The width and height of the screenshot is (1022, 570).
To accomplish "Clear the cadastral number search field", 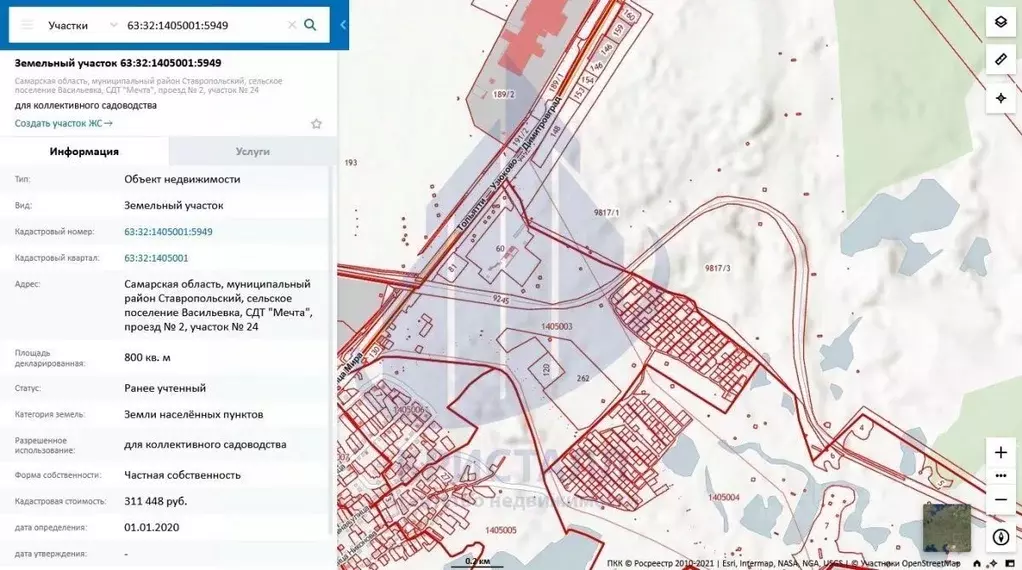I will [x=291, y=25].
